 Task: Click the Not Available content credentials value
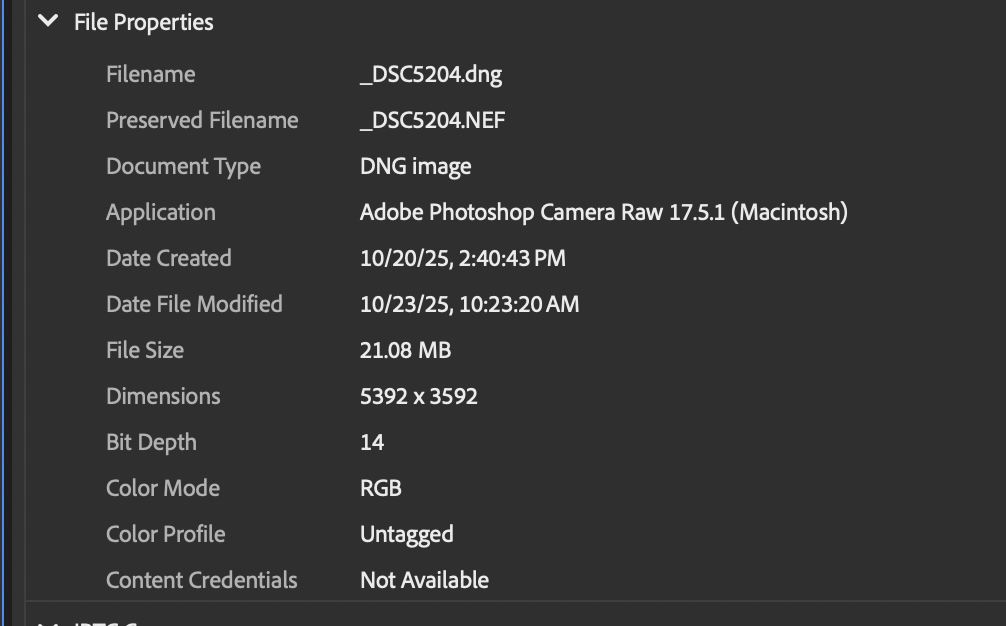click(x=424, y=580)
